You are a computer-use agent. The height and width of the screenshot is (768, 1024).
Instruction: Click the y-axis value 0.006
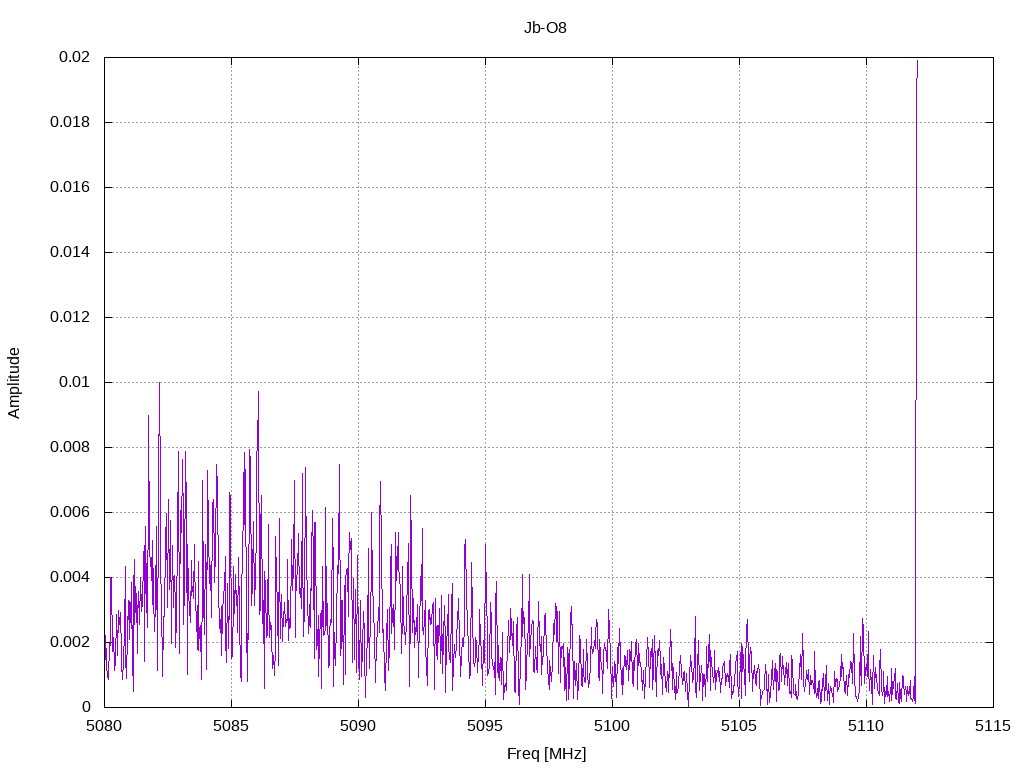[x=70, y=512]
